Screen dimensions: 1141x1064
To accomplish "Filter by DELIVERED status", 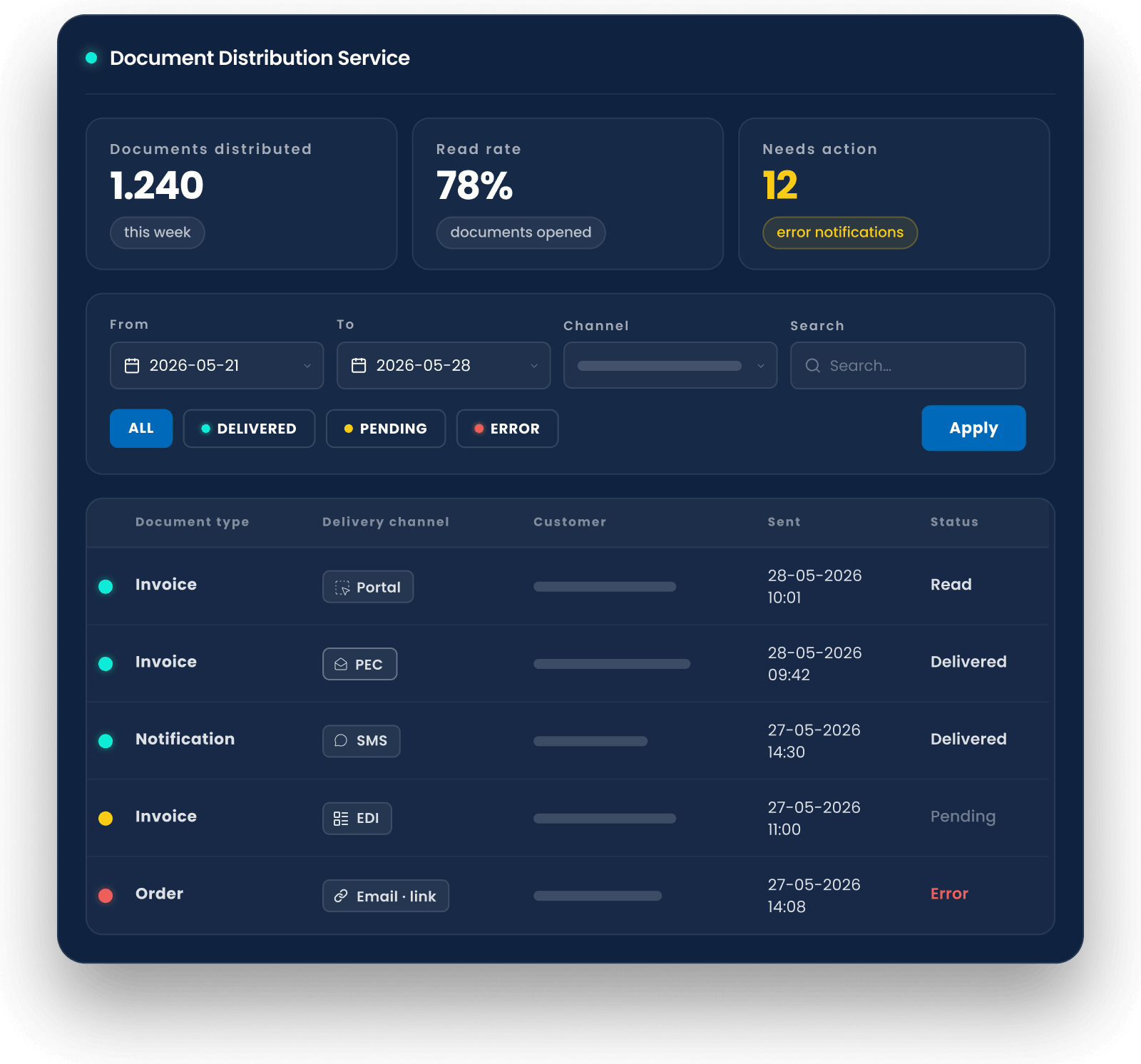I will 249,429.
